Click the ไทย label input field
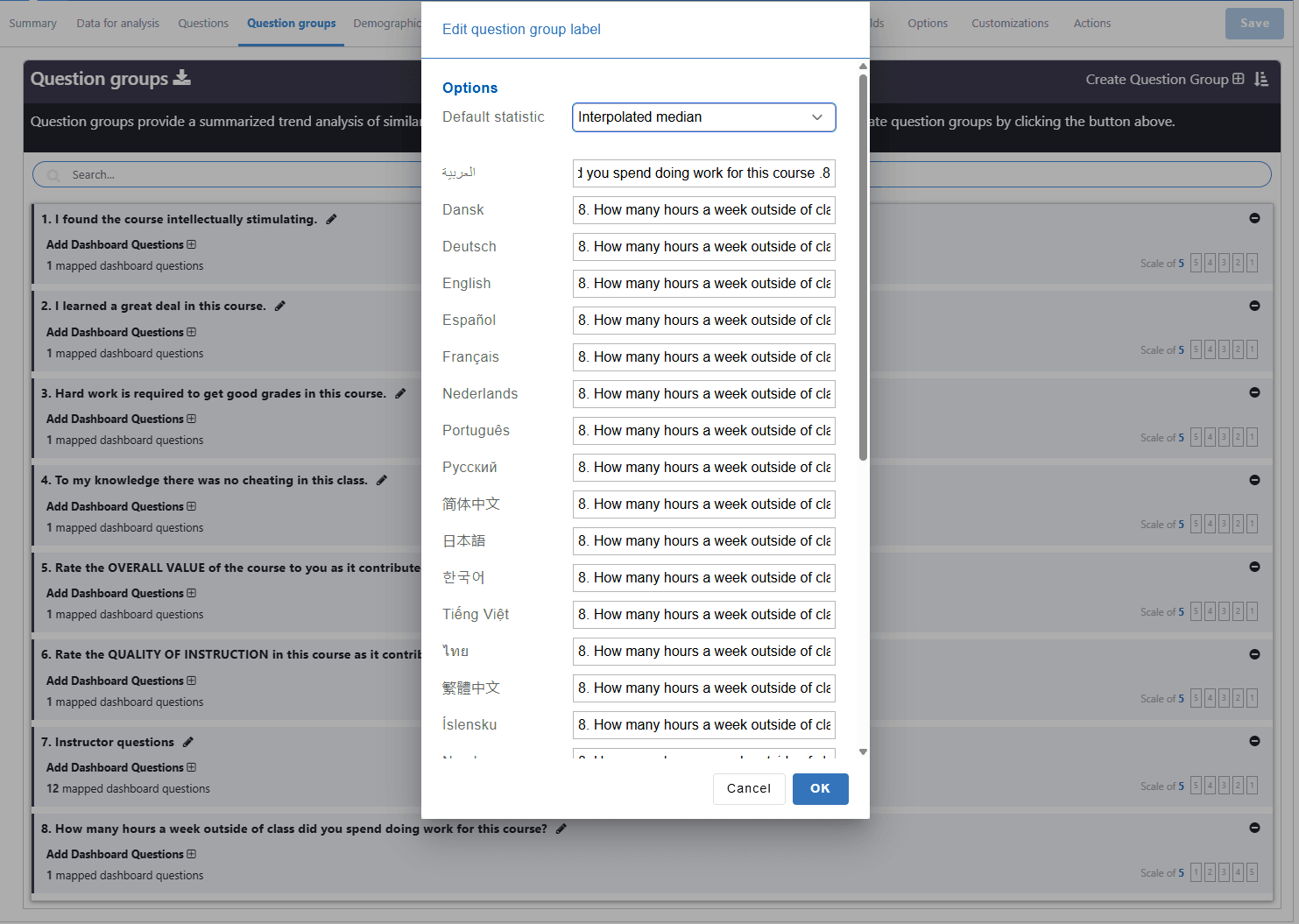1299x924 pixels. pyautogui.click(x=703, y=652)
